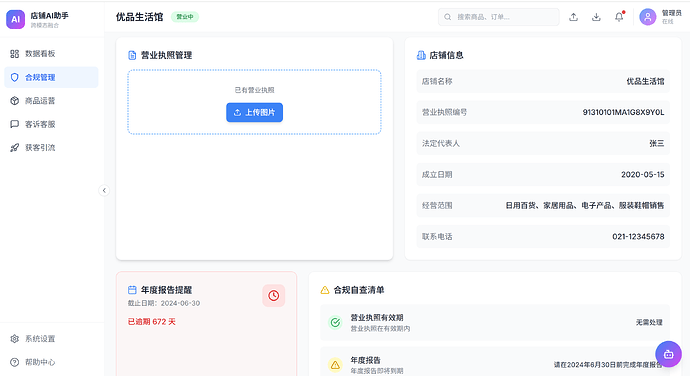This screenshot has width=690, height=376.
Task: Click the building icon beside 店铺信息
Action: (421, 55)
